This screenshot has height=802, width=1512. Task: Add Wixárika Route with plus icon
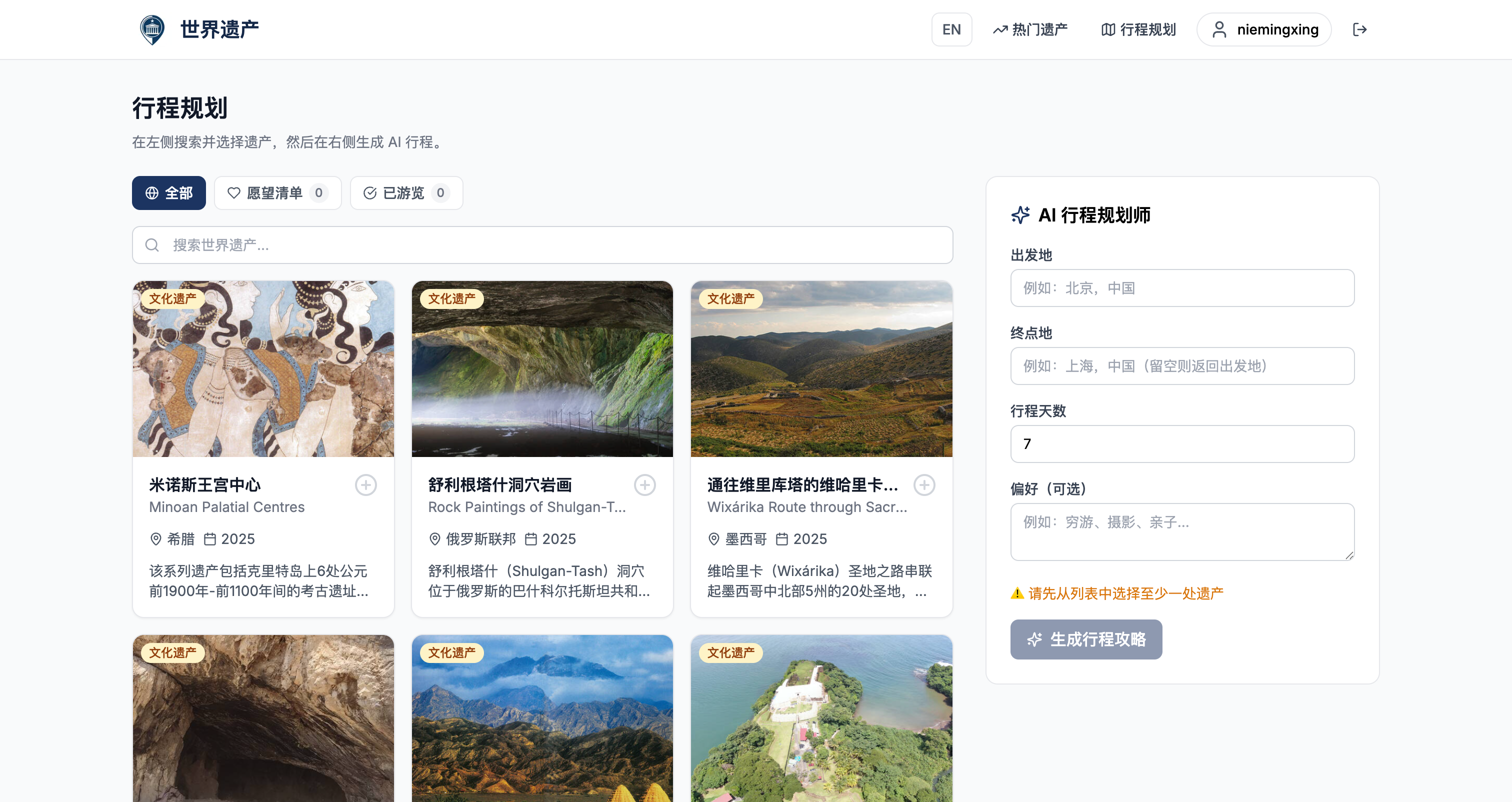click(924, 485)
